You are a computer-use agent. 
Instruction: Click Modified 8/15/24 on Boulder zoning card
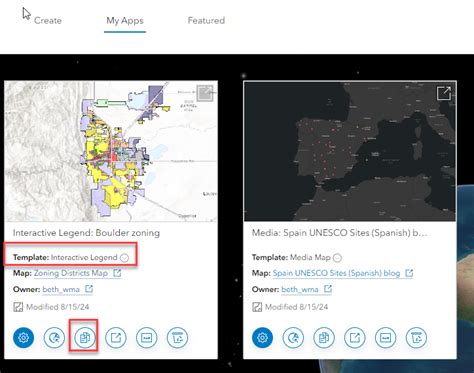pyautogui.click(x=57, y=307)
